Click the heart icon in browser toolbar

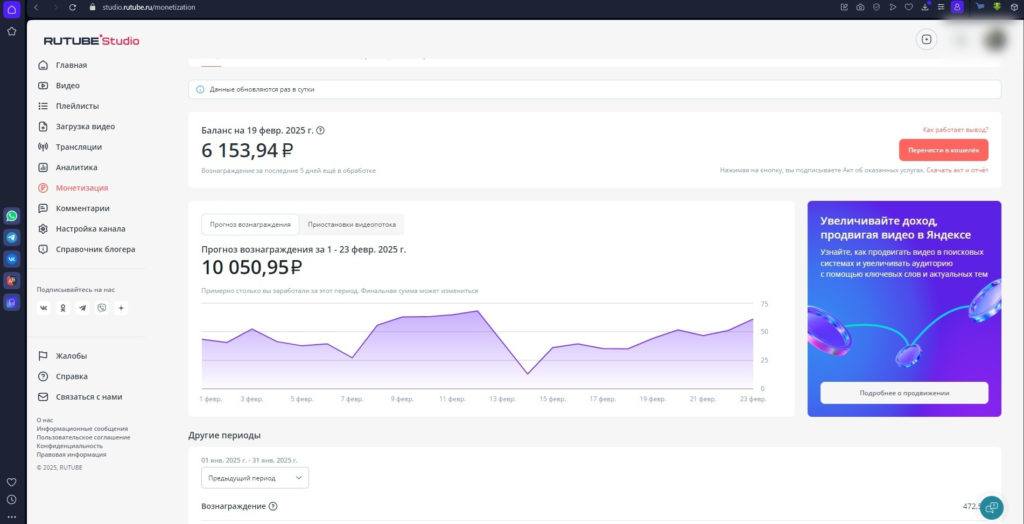pyautogui.click(x=908, y=7)
